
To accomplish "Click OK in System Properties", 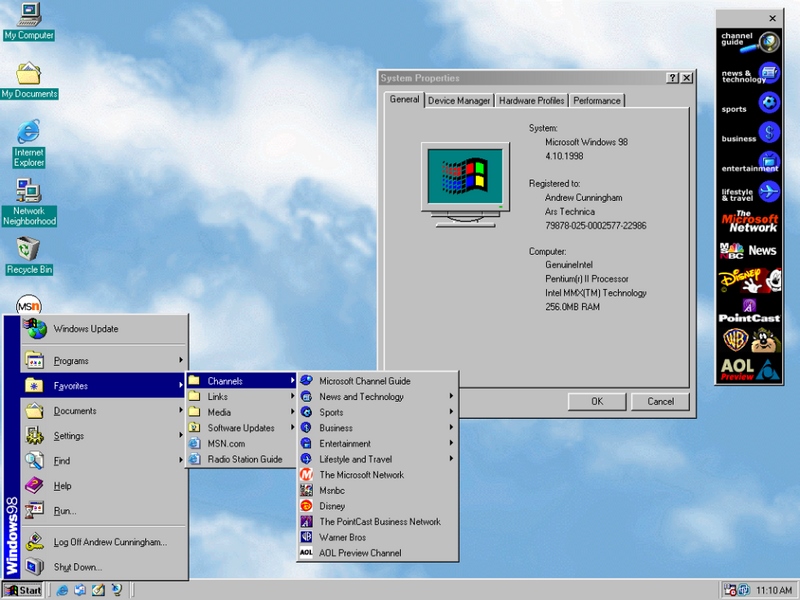I will 596,401.
